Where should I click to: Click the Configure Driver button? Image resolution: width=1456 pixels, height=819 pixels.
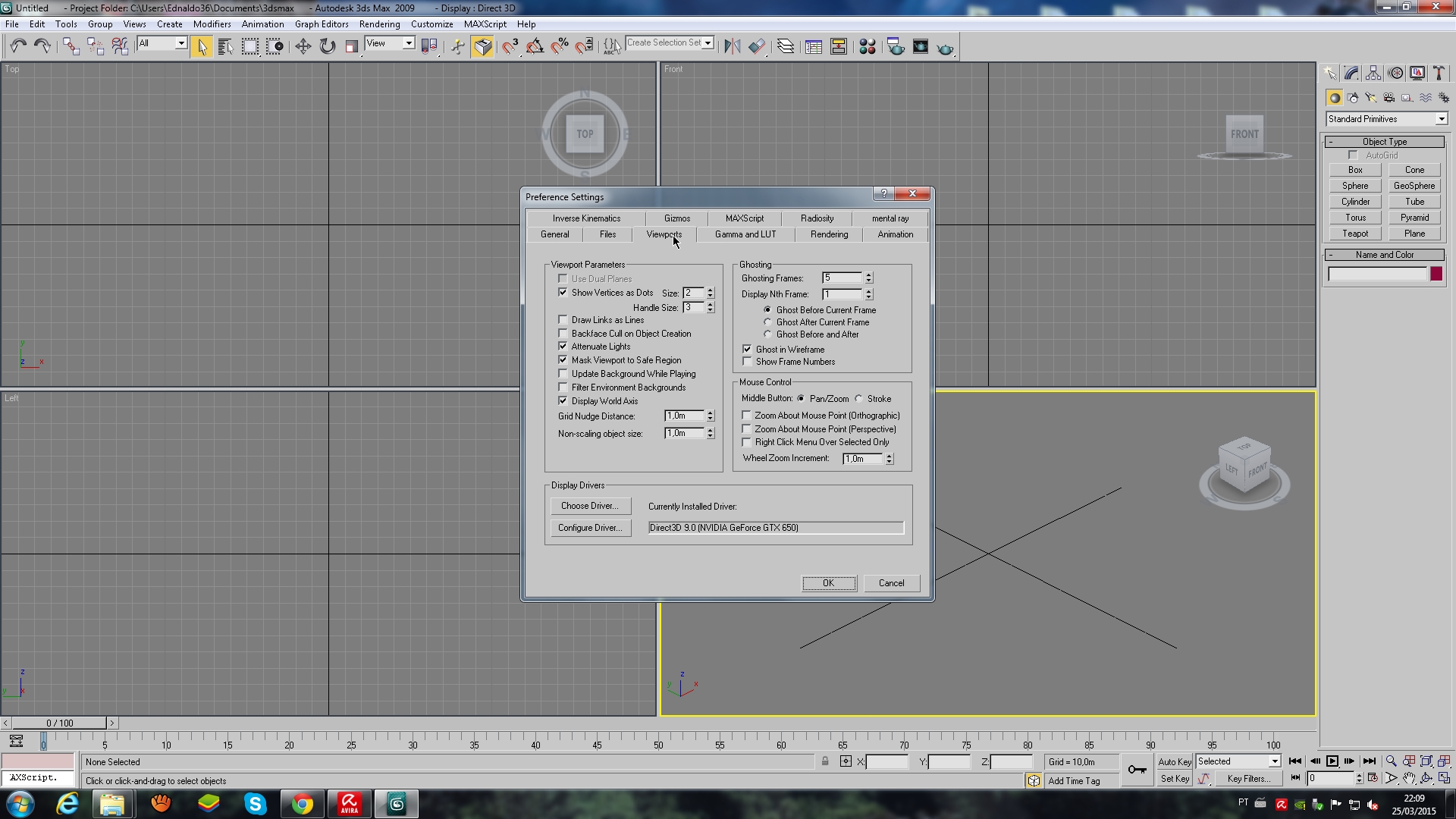590,527
